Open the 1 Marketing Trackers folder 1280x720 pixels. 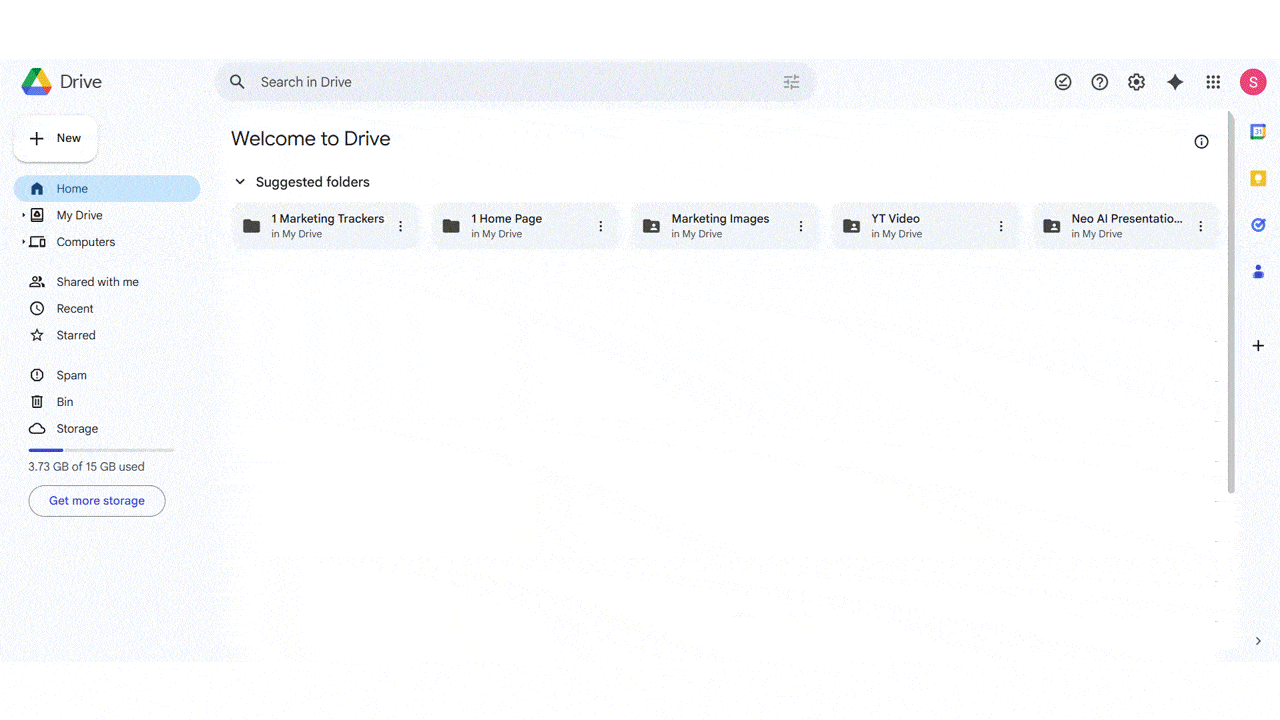(x=326, y=226)
